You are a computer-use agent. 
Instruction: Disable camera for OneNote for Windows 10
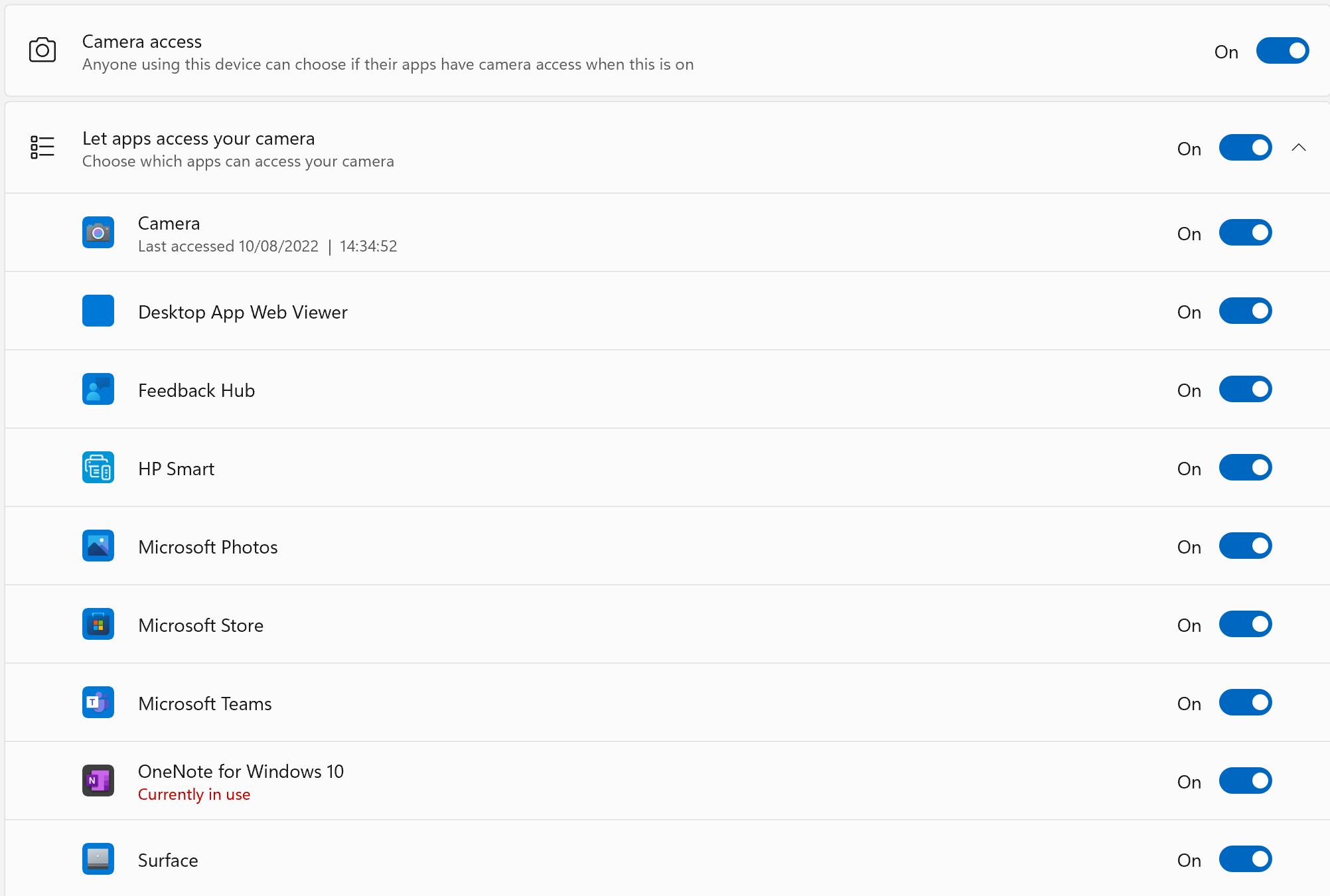[x=1245, y=781]
